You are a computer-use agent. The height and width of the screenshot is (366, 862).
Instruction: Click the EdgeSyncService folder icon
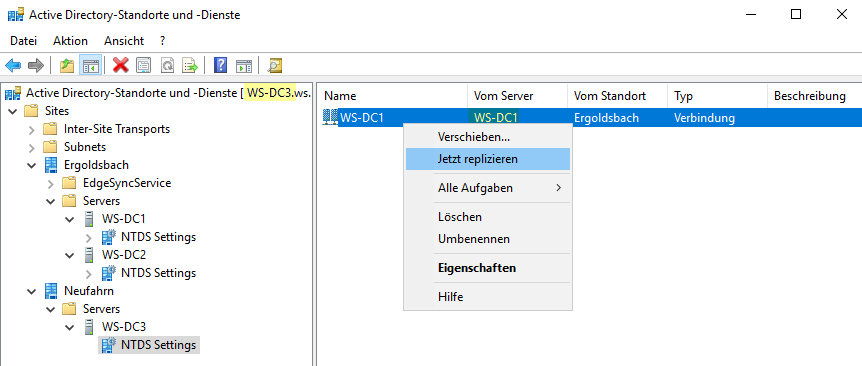[x=70, y=183]
